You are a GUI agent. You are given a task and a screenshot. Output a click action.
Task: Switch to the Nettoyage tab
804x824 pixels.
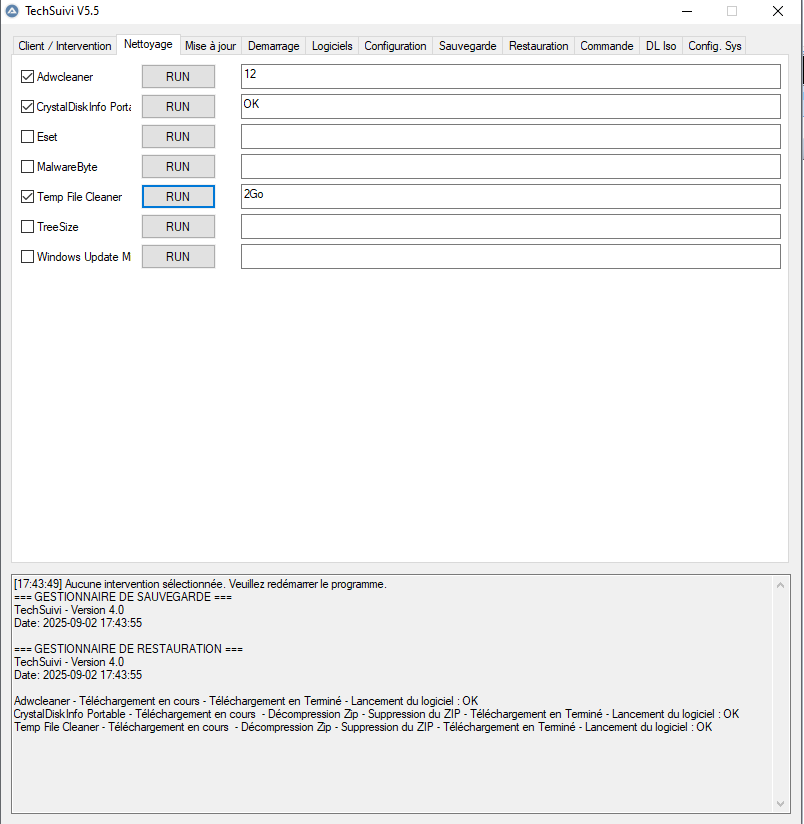148,44
